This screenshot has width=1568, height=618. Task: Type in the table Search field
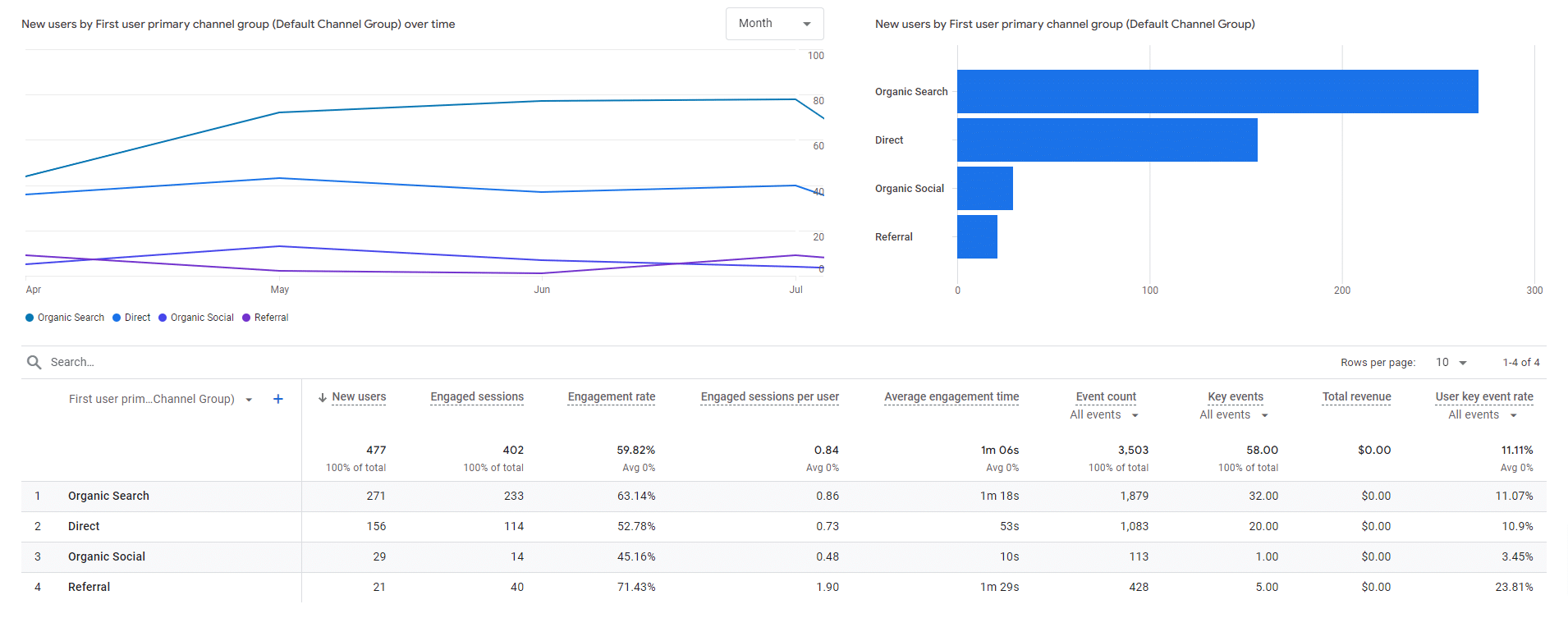click(x=246, y=362)
